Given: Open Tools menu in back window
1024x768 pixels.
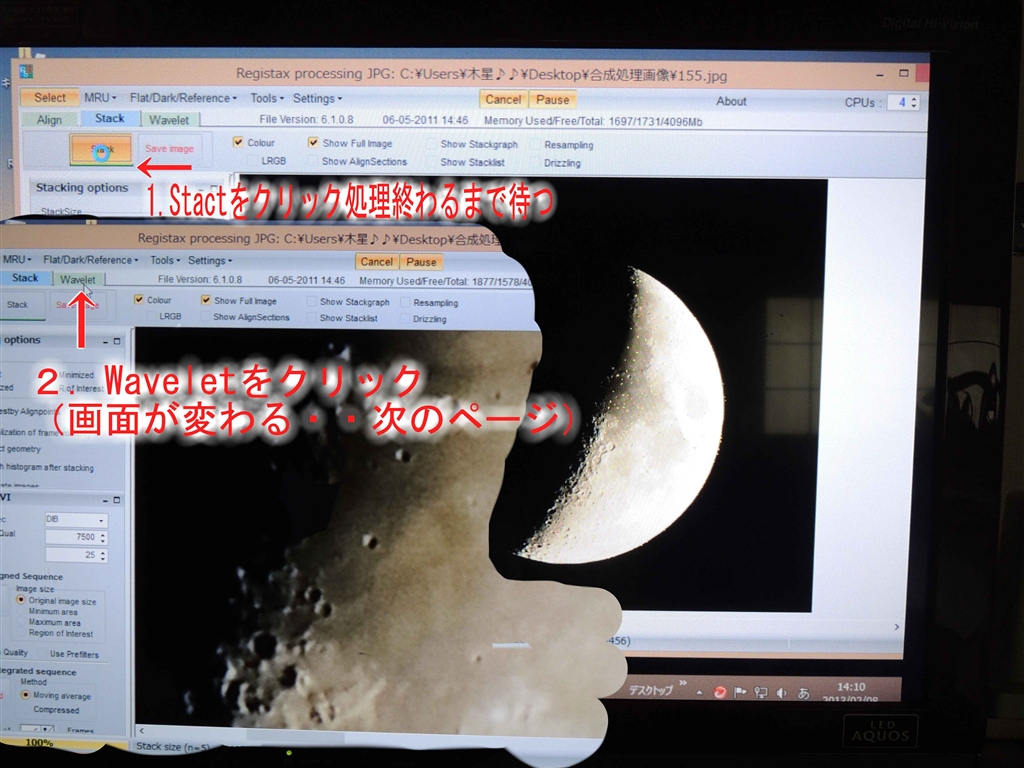Looking at the screenshot, I should 267,98.
